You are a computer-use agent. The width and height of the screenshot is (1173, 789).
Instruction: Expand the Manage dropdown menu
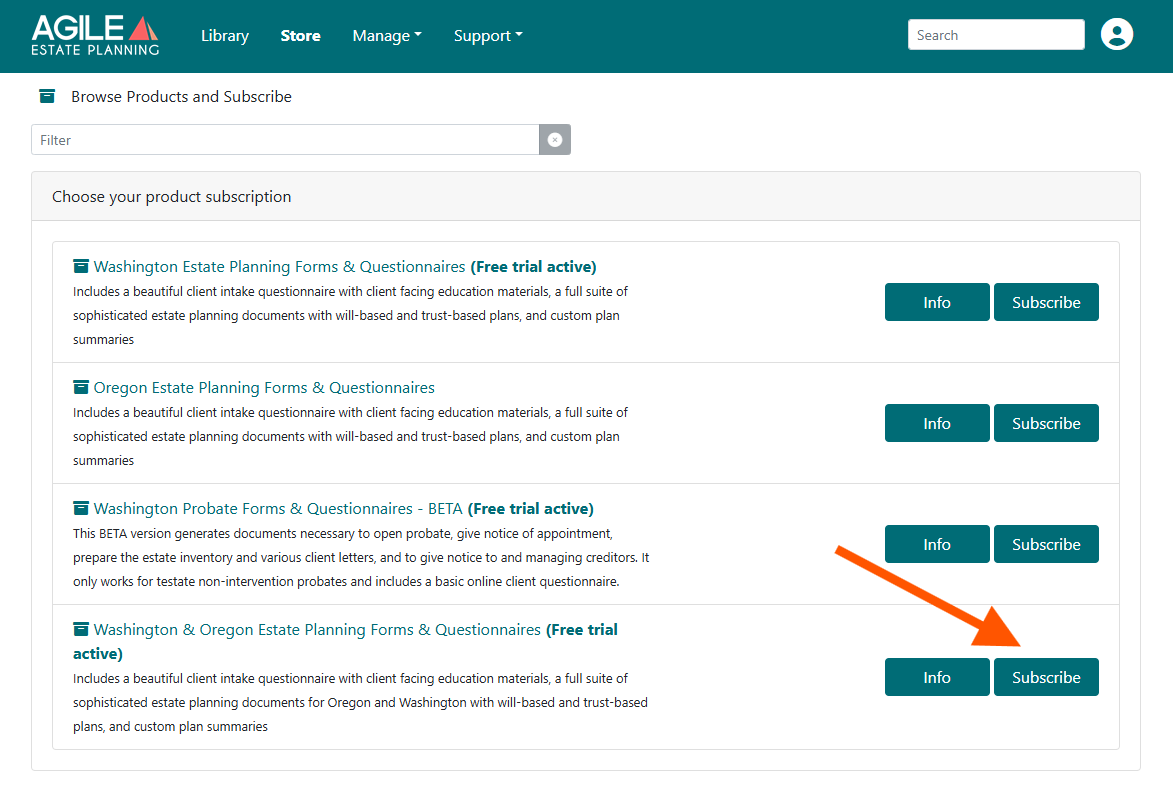(x=387, y=36)
